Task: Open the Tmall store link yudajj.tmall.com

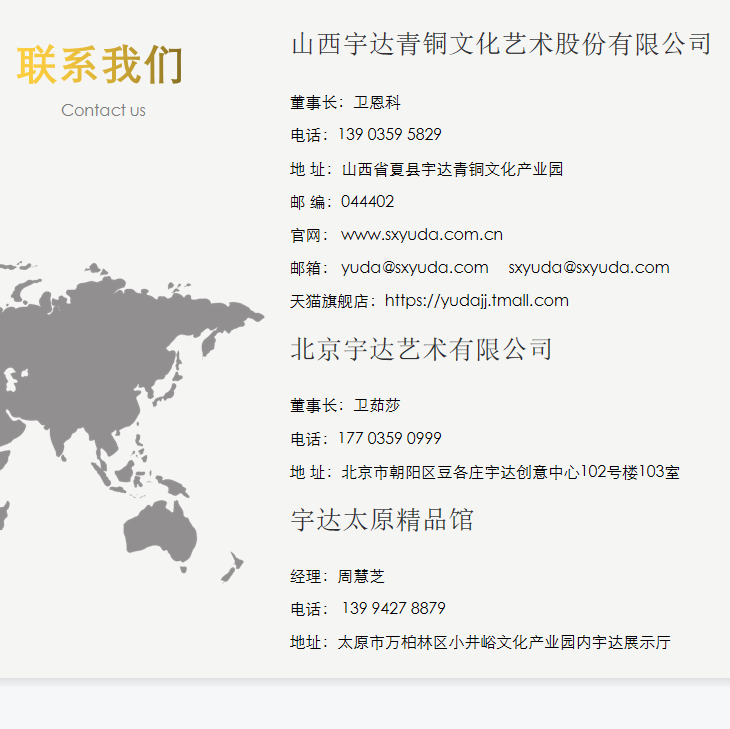Action: 476,300
